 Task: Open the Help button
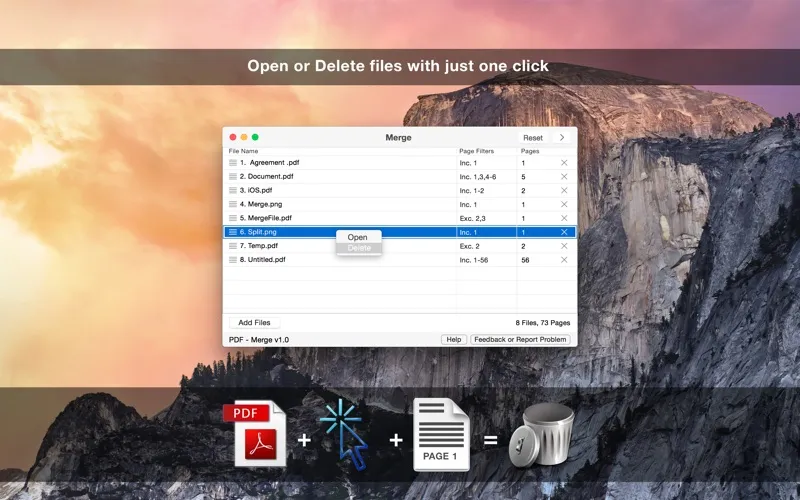(453, 340)
